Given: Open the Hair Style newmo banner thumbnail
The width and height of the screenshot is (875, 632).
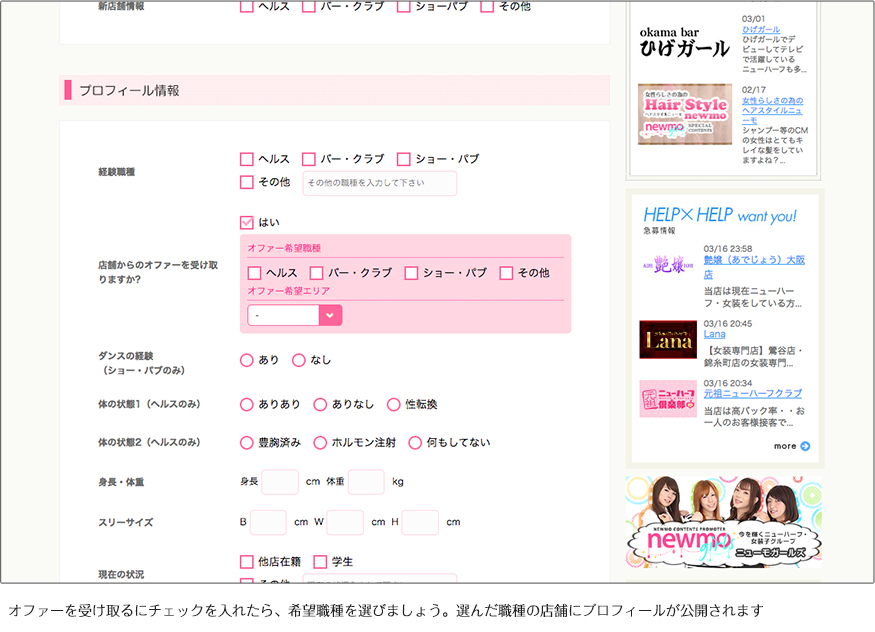Looking at the screenshot, I should coord(685,114).
